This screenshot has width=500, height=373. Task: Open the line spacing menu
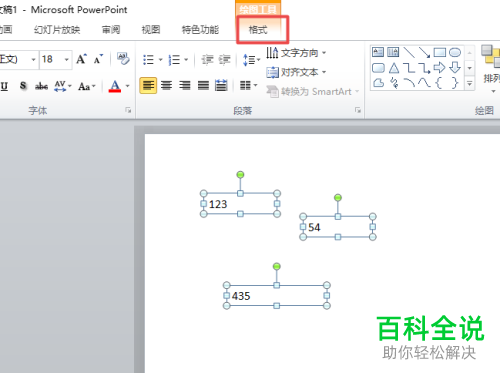coord(251,60)
